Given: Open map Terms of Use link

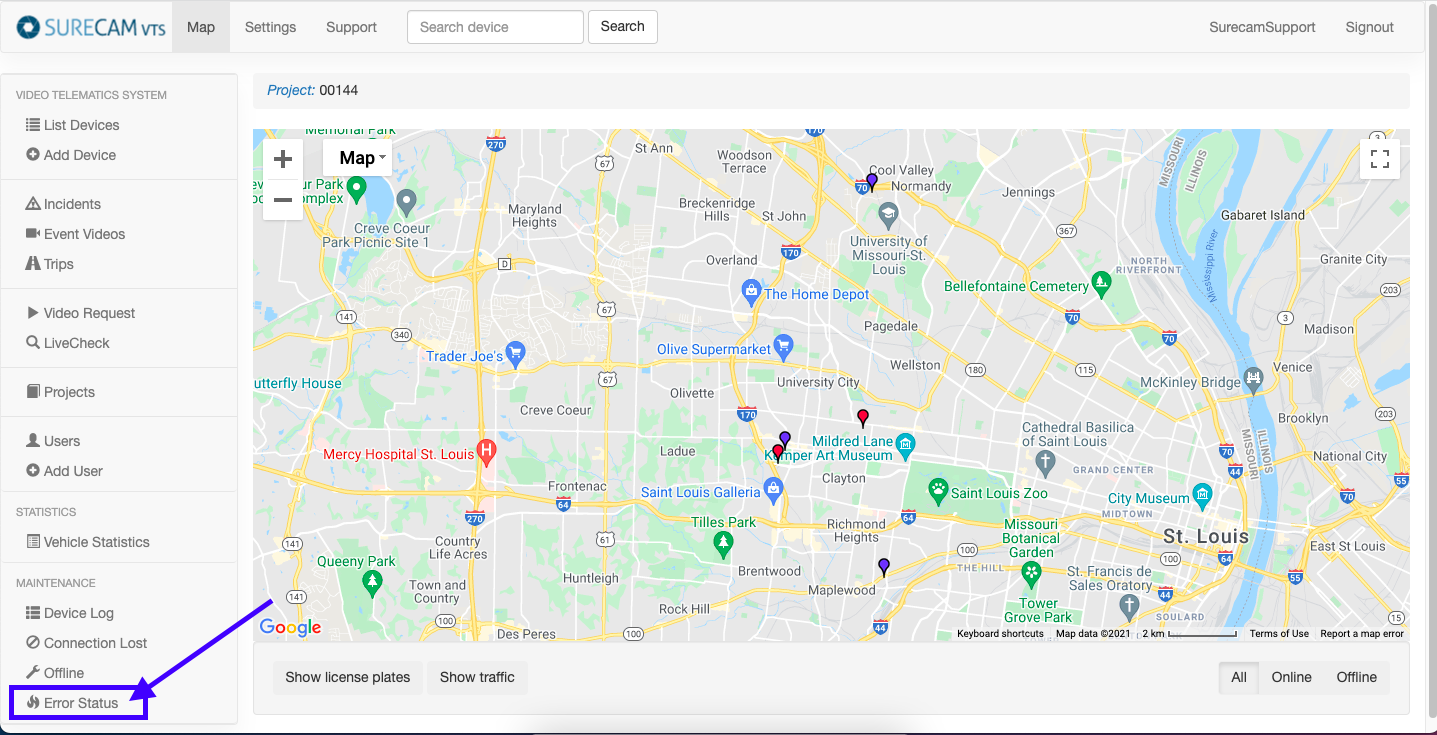Looking at the screenshot, I should 1279,634.
